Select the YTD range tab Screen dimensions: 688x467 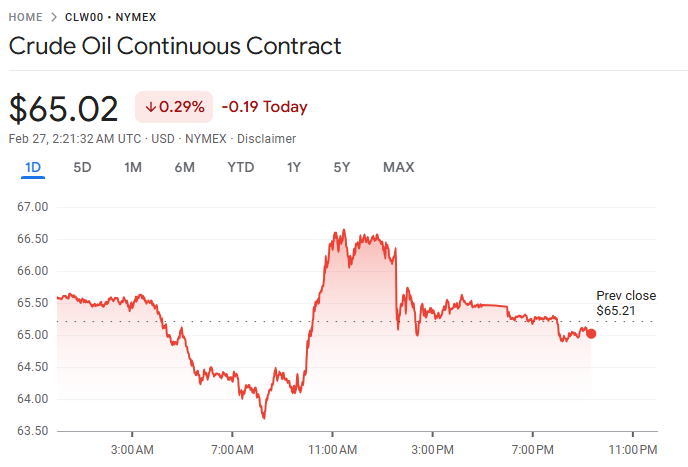click(240, 167)
